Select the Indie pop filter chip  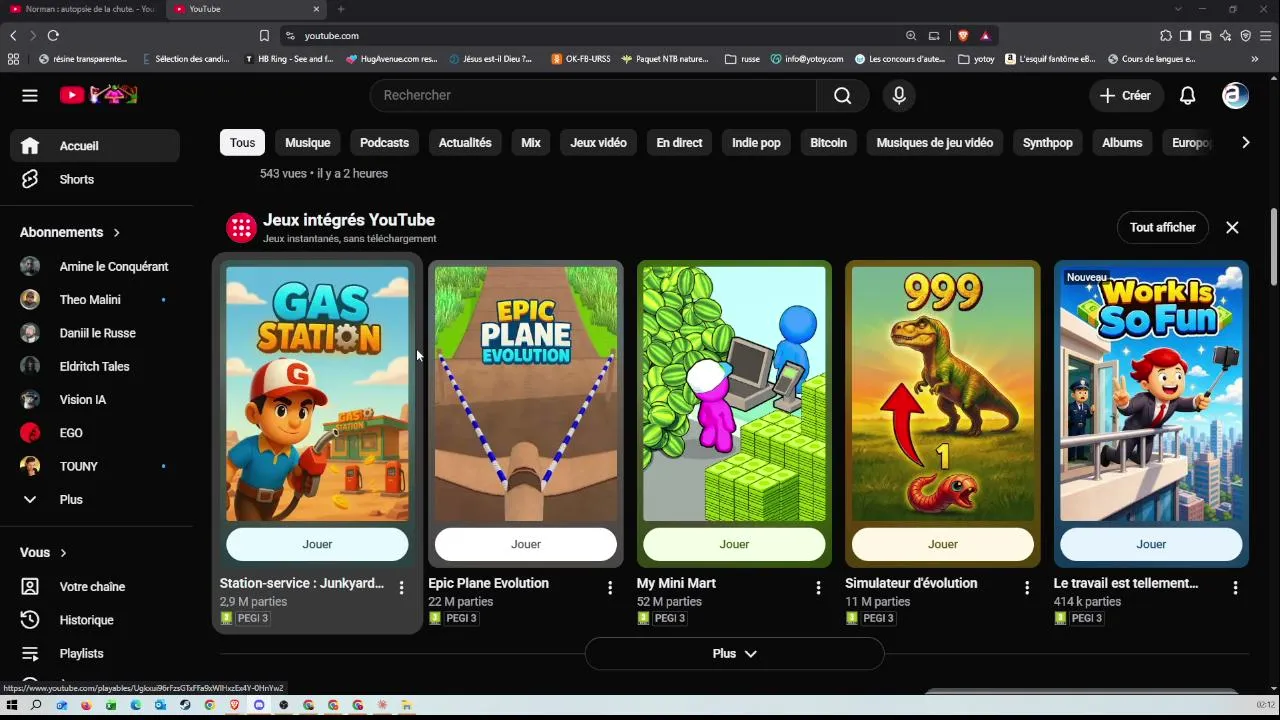756,143
